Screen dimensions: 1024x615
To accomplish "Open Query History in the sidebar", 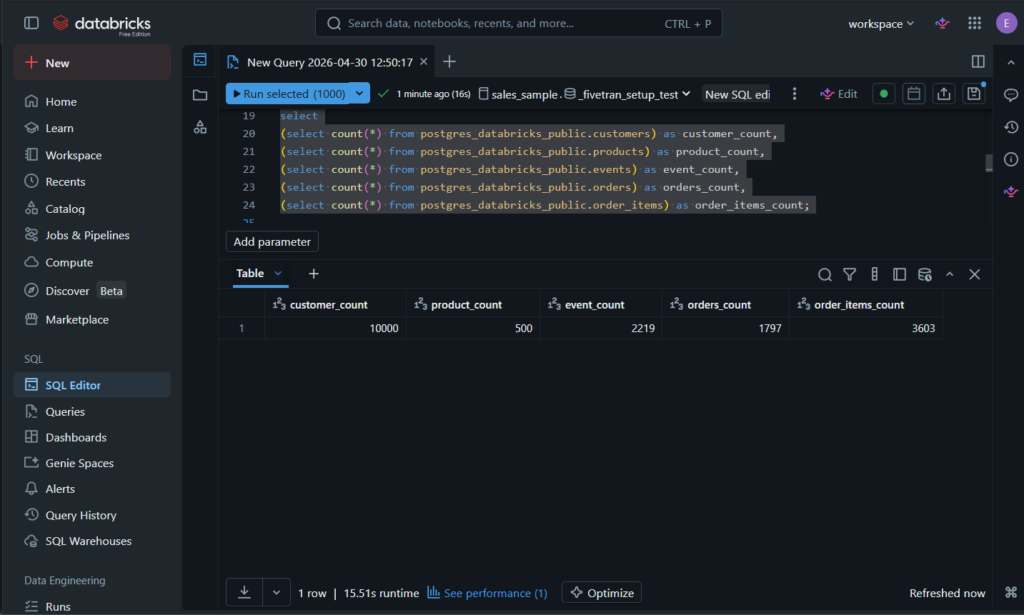I will (92, 515).
